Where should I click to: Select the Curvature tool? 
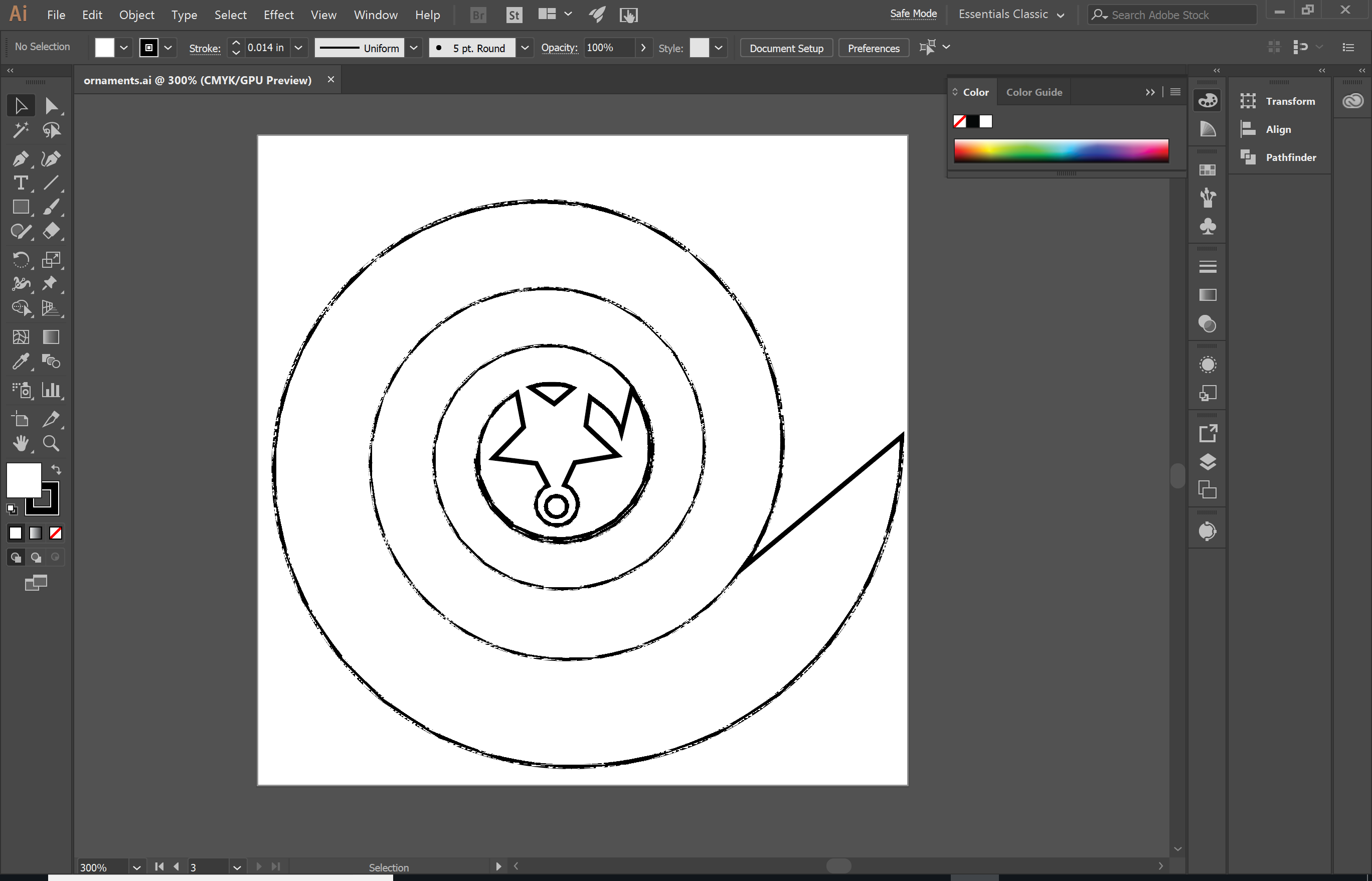tap(51, 159)
